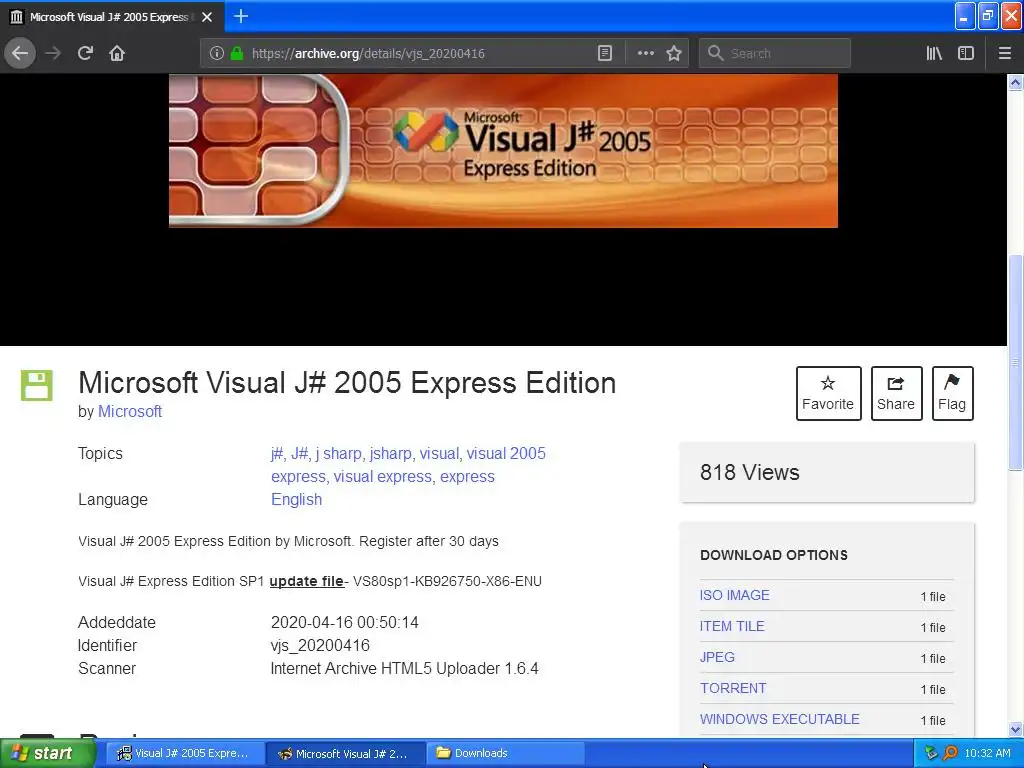The width and height of the screenshot is (1024, 768).
Task: Open the page actions three-dots menu
Action: click(645, 54)
